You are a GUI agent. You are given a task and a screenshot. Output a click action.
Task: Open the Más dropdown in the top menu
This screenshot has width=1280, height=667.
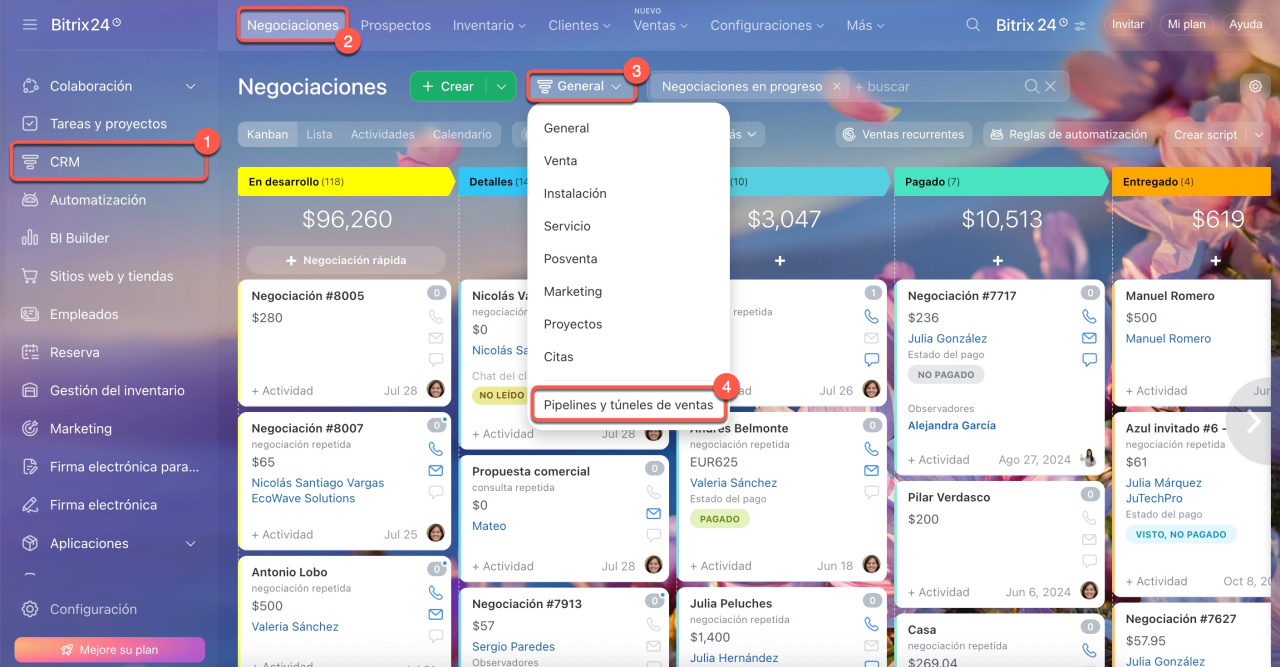pos(866,25)
